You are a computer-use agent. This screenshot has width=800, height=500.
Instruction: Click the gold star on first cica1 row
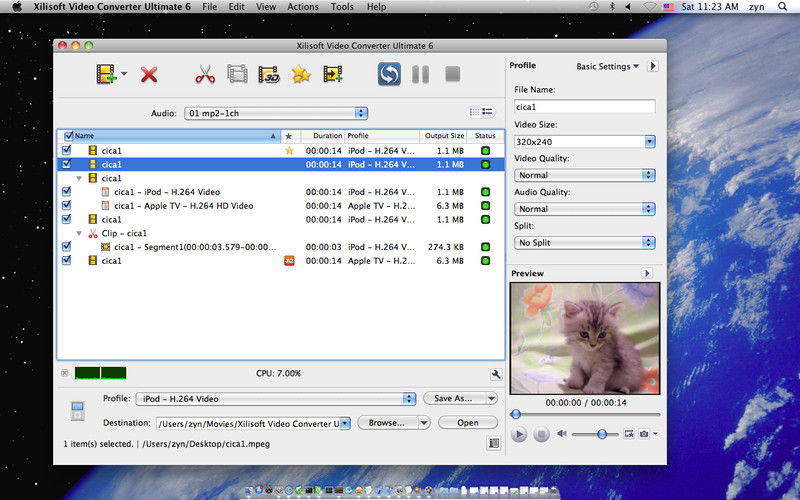[289, 151]
